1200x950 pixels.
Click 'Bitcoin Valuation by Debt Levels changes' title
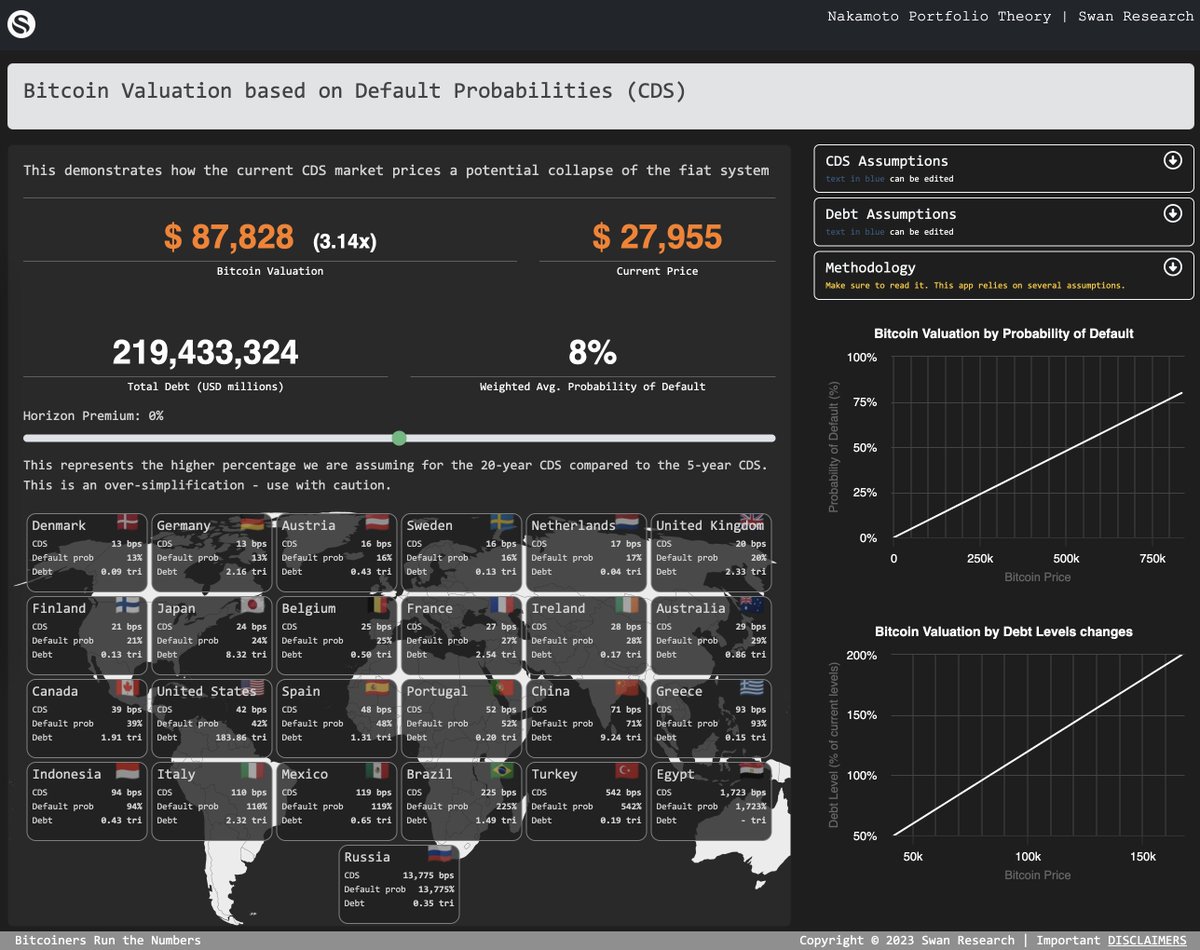pyautogui.click(x=1004, y=632)
